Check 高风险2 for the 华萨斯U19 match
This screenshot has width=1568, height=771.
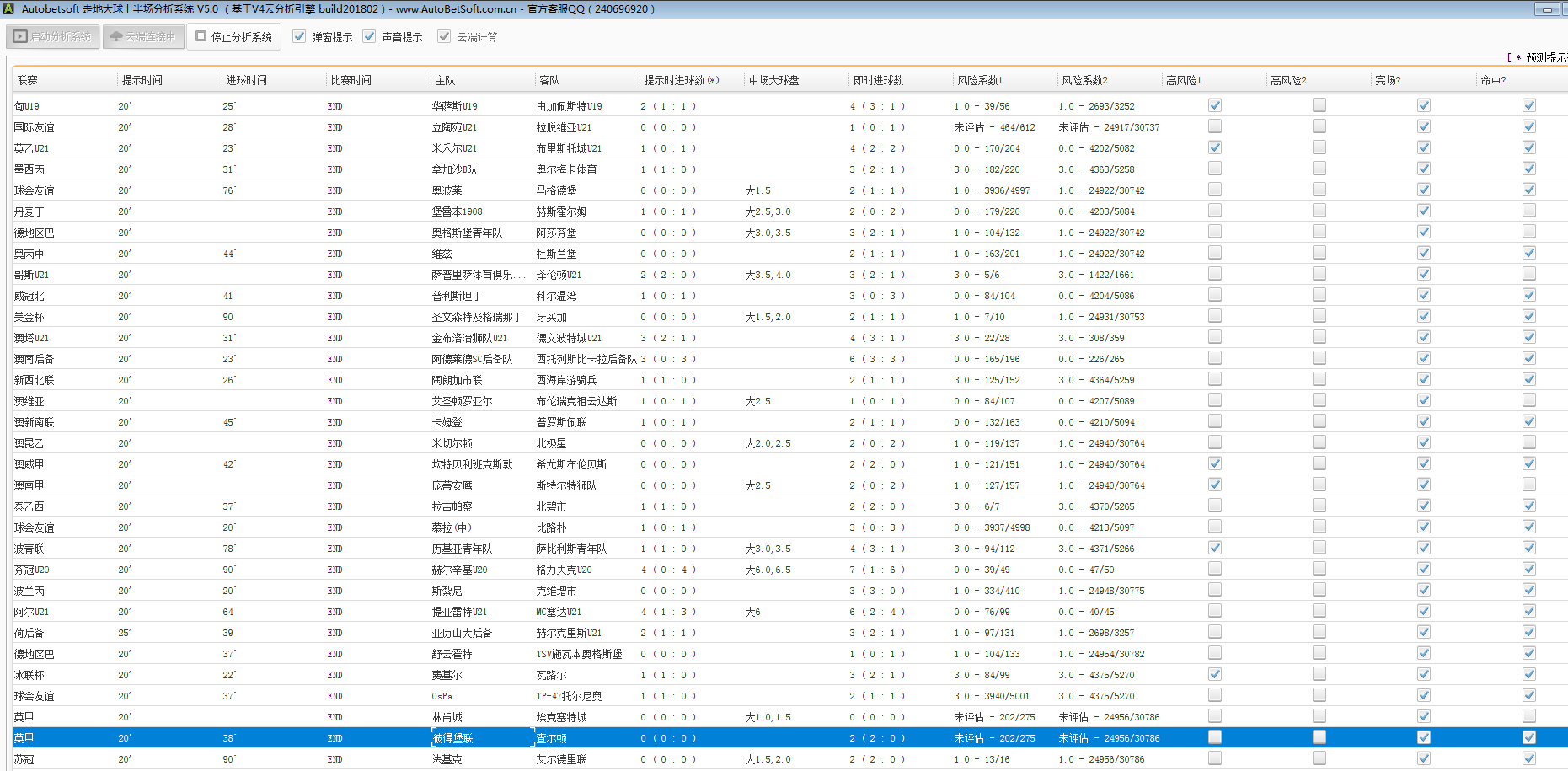tap(1319, 105)
